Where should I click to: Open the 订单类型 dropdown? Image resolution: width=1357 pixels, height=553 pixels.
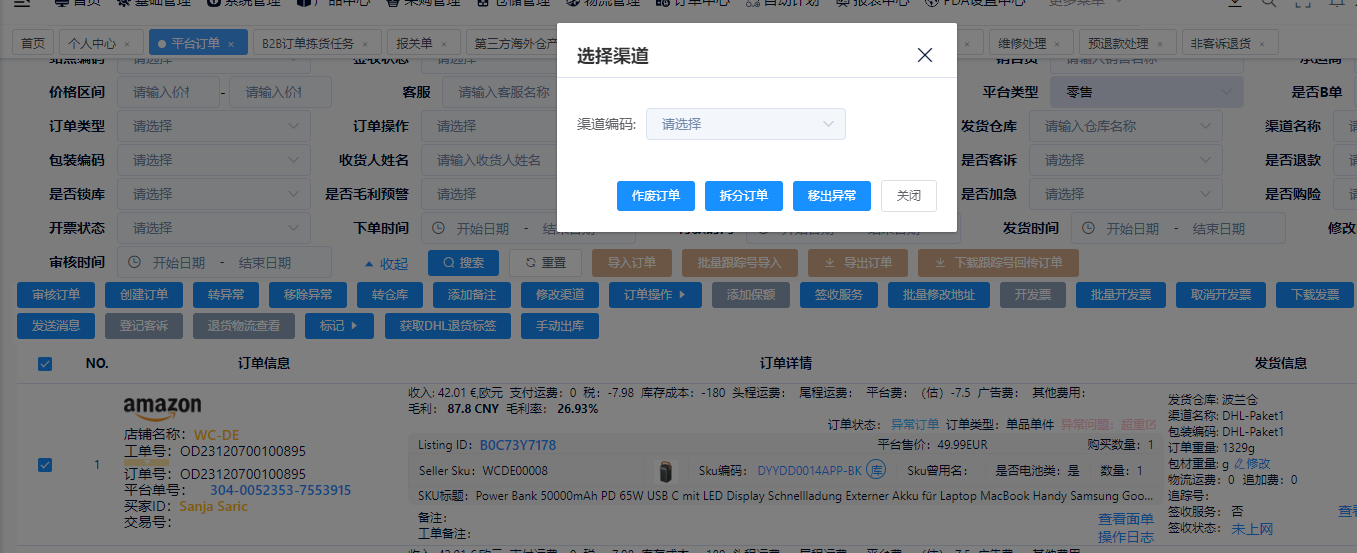click(214, 126)
